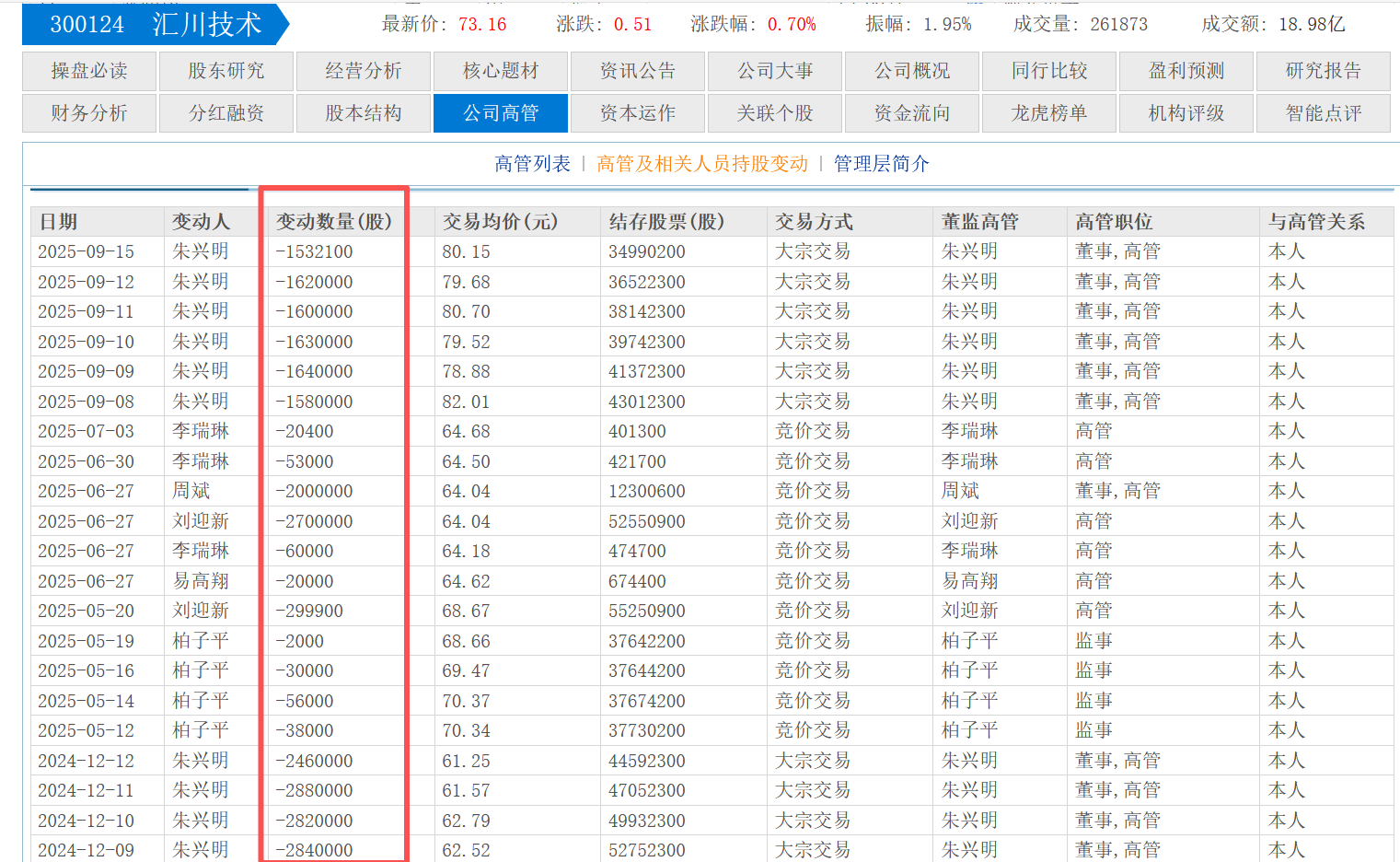The height and width of the screenshot is (862, 1400).
Task: Open 分红融资 tab
Action: click(x=226, y=113)
